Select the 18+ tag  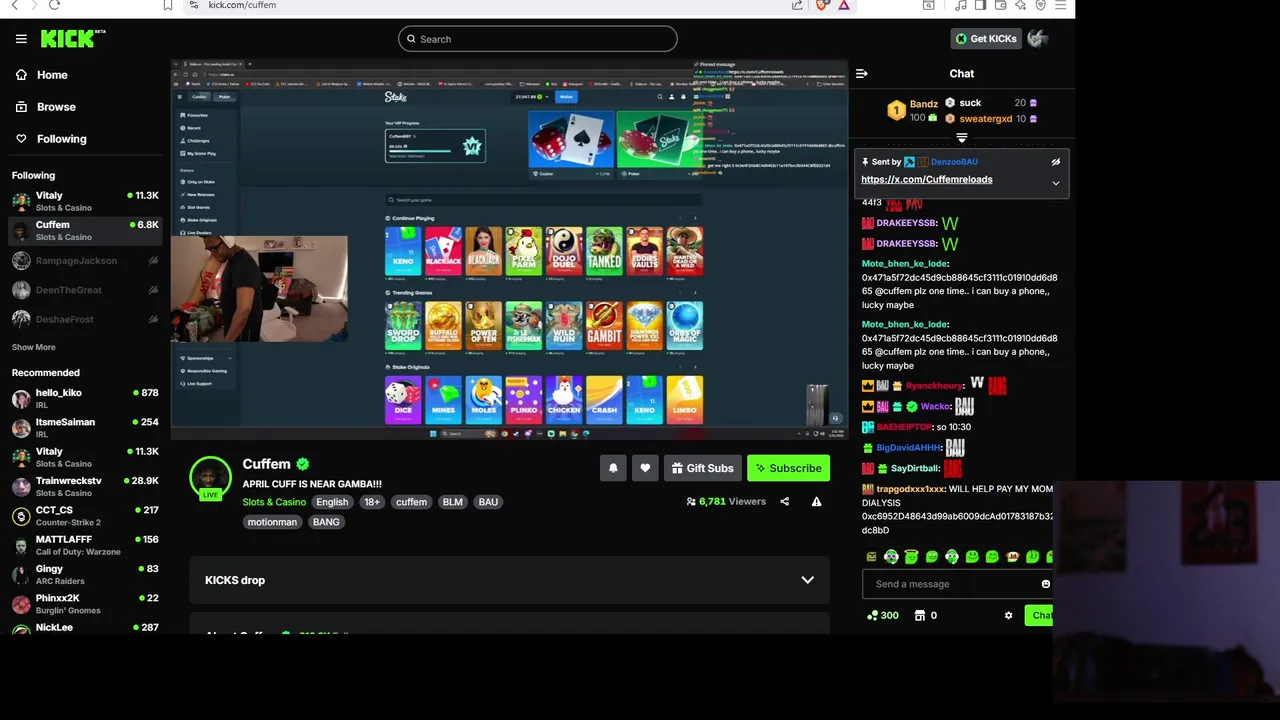click(372, 502)
